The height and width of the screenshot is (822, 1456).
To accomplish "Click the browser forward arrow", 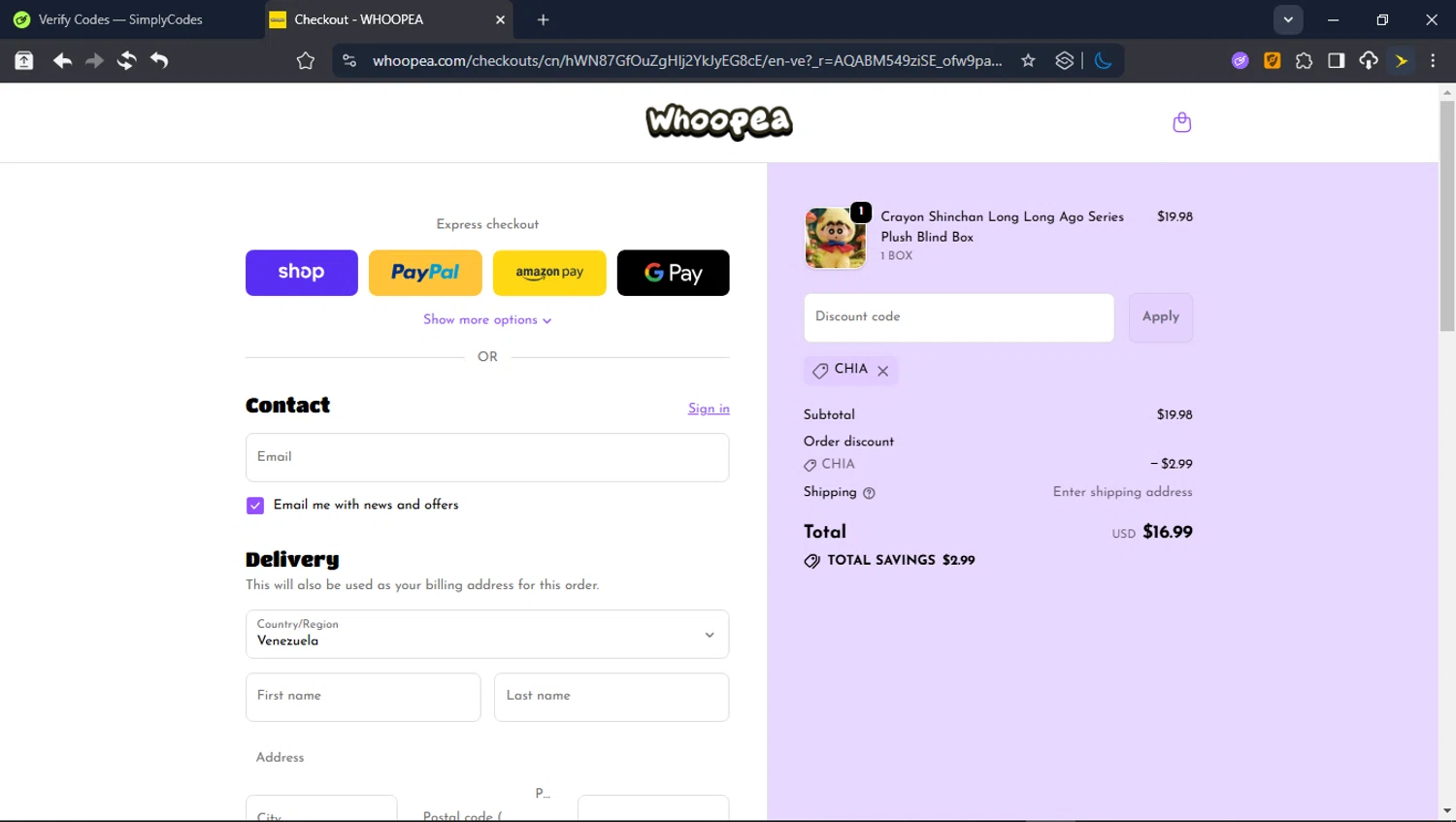I will 94,60.
